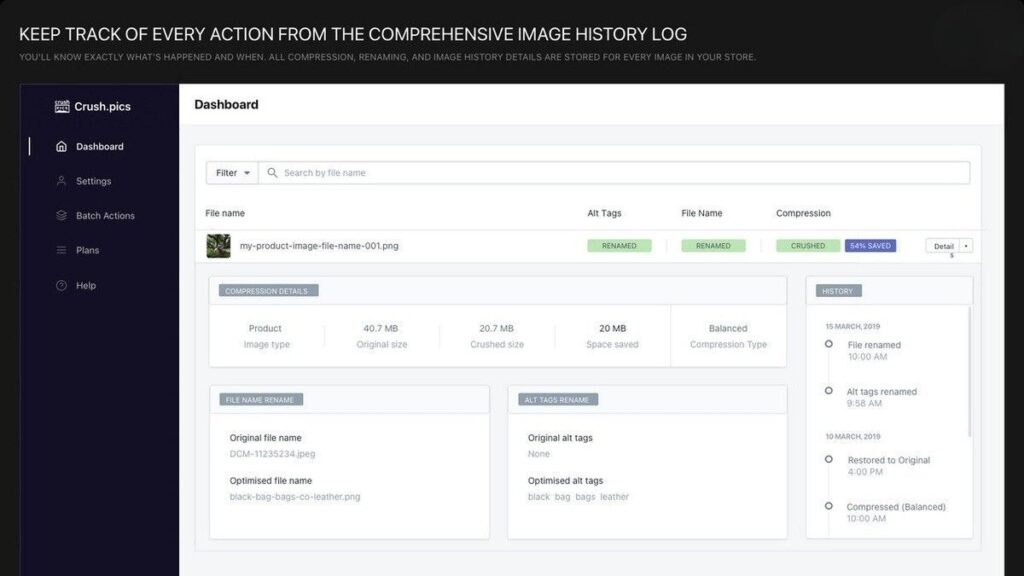Viewport: 1024px width, 576px height.
Task: Expand the Detail dropdown arrow
Action: [x=966, y=245]
